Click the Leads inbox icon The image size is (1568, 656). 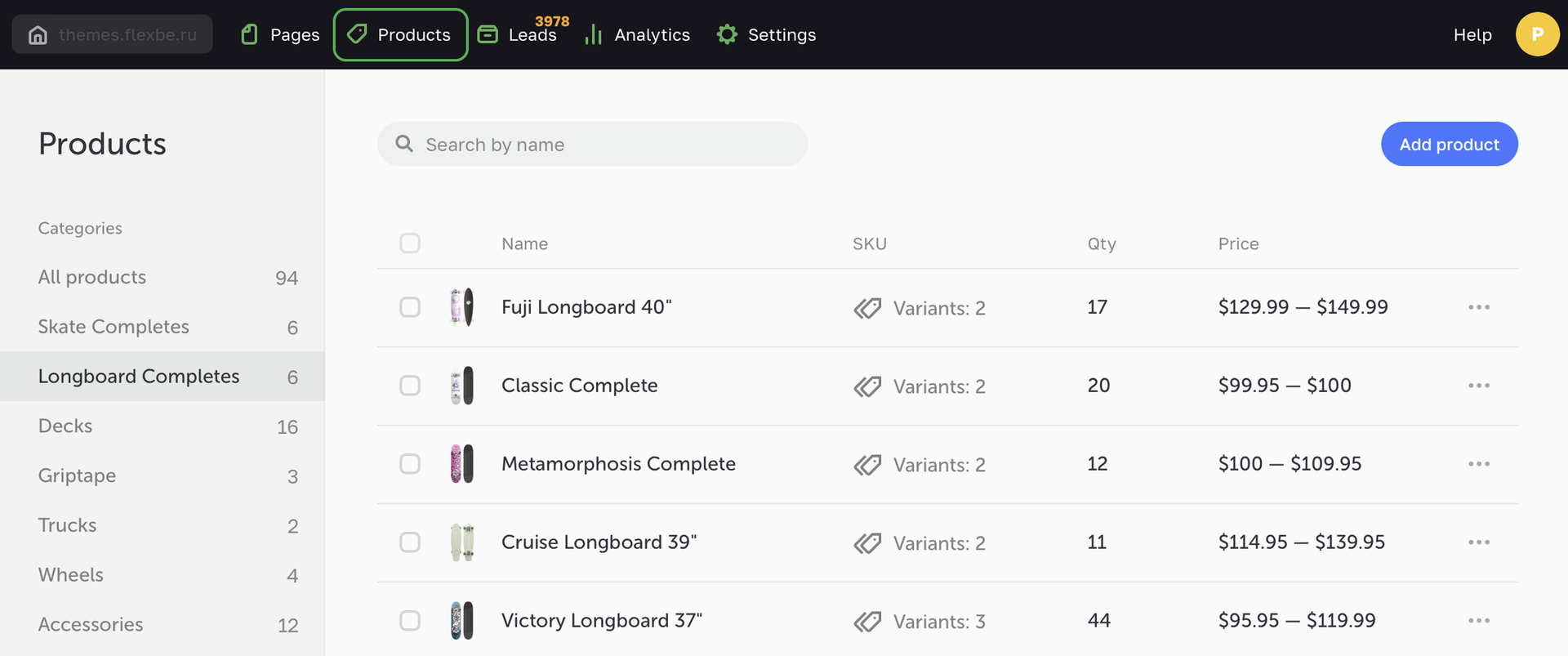(x=488, y=34)
